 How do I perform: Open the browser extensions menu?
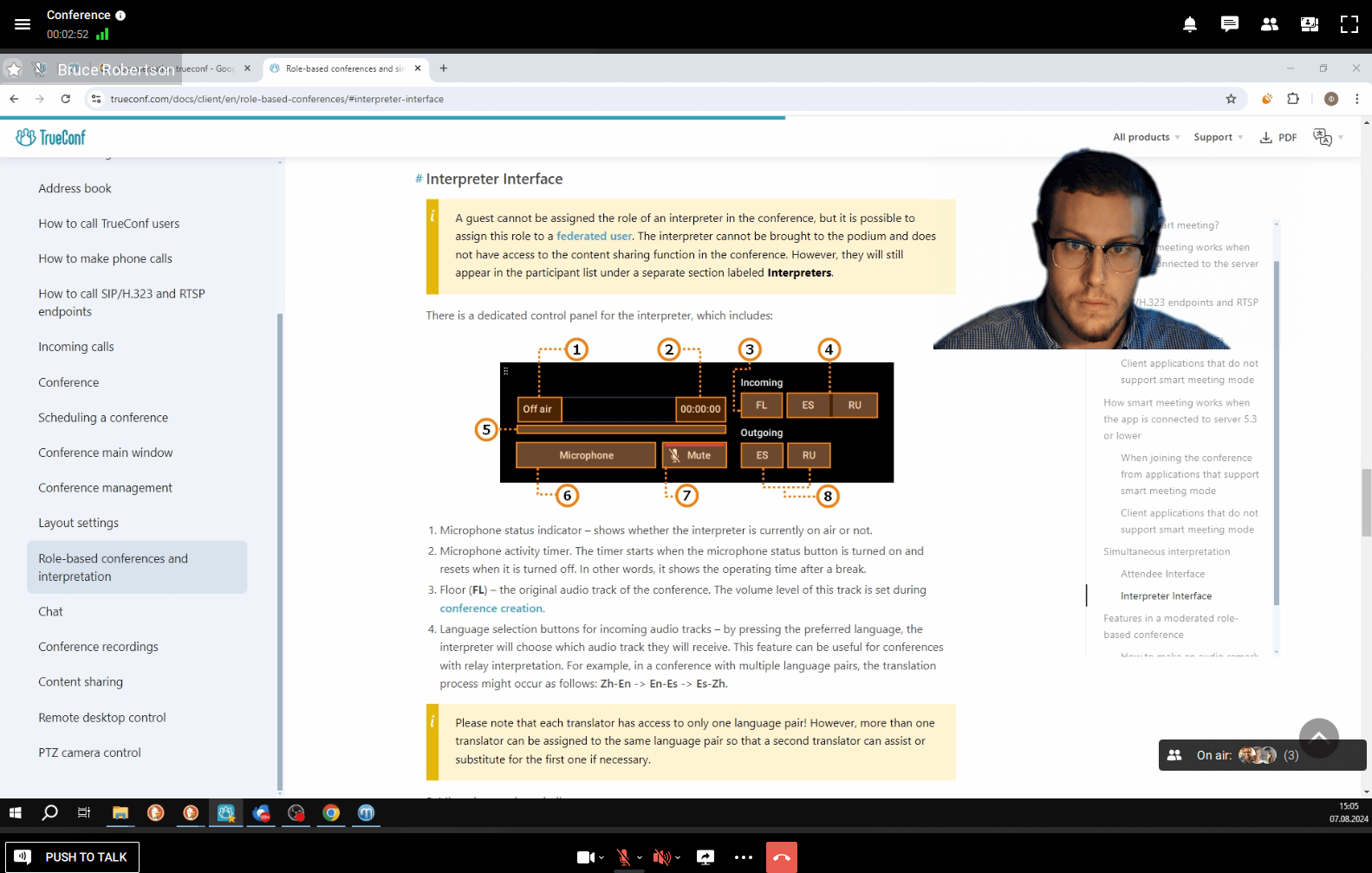(1293, 99)
